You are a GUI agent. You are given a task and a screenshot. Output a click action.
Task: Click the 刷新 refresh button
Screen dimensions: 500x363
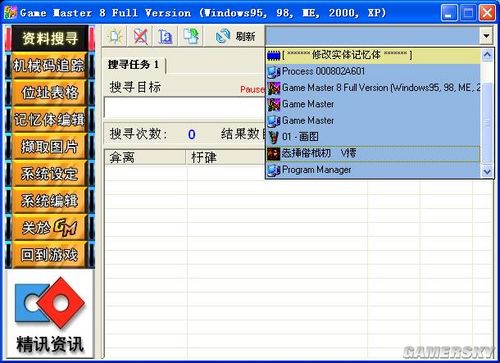click(235, 36)
